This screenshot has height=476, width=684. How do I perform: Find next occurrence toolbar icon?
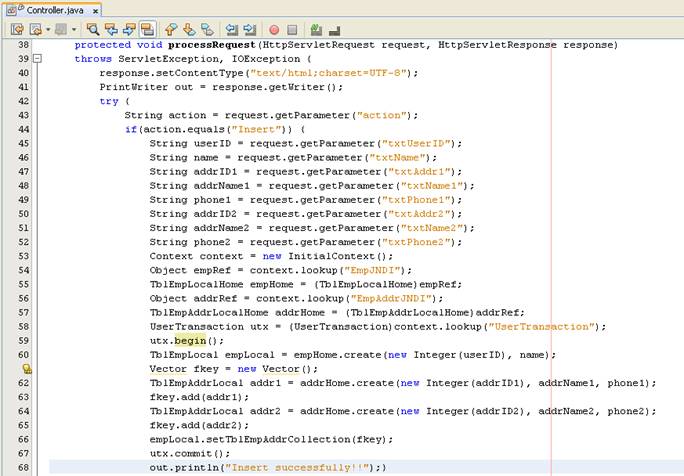coord(130,30)
